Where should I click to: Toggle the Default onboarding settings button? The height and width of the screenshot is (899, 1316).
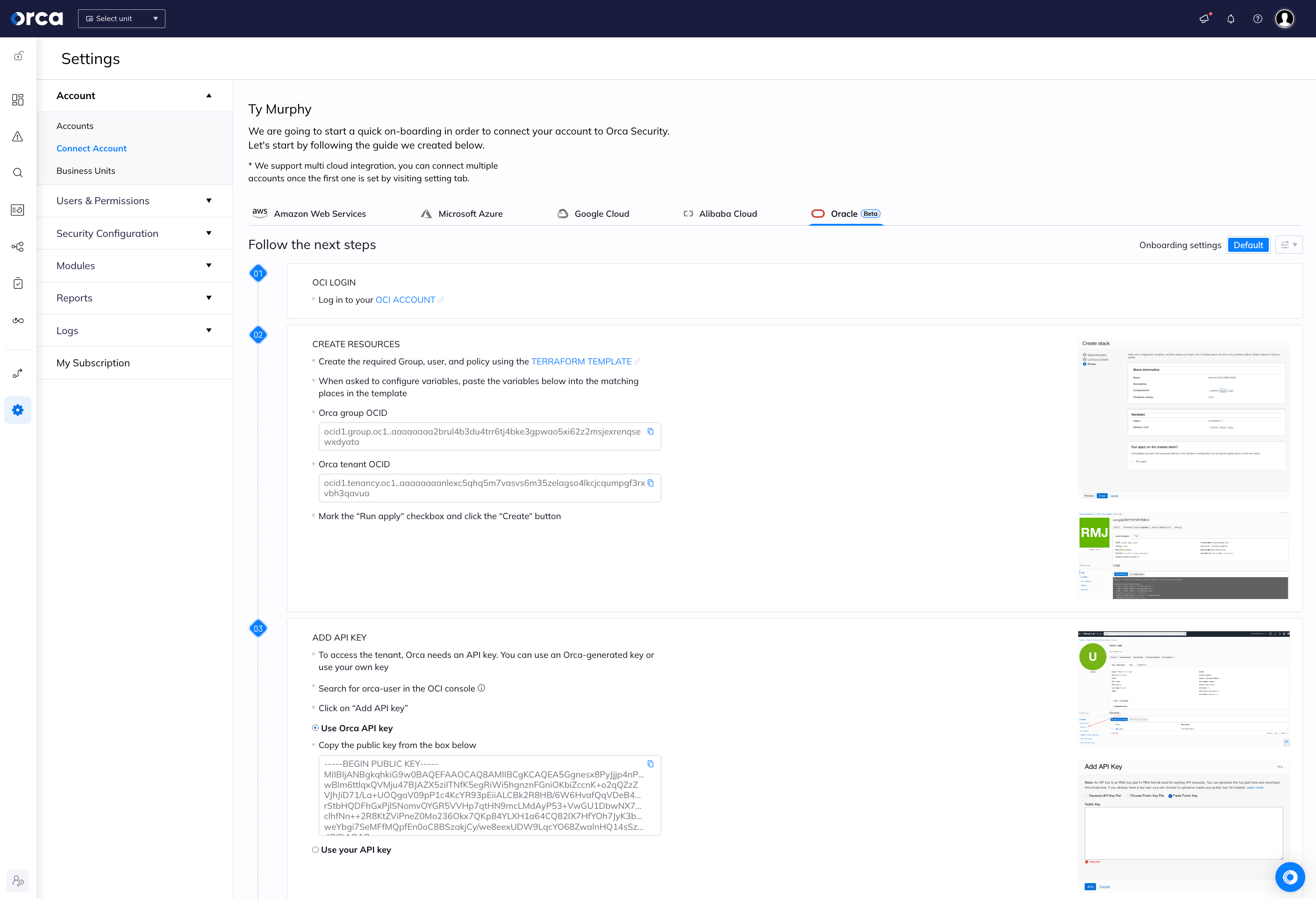point(1248,244)
